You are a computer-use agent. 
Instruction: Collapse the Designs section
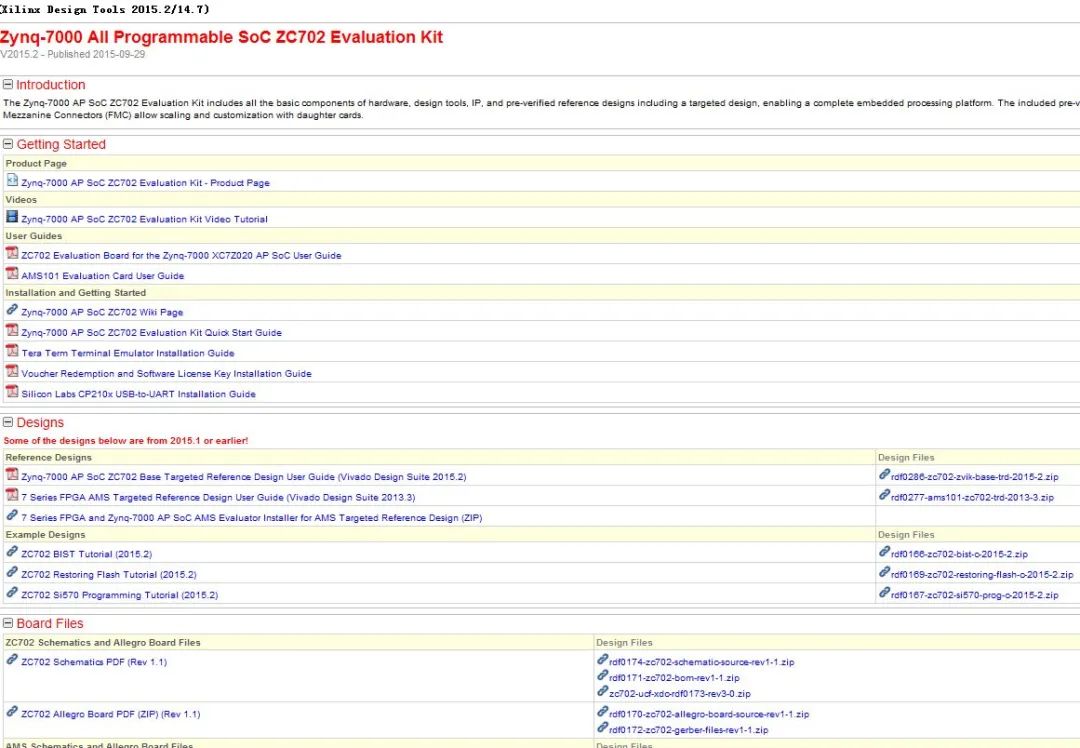pos(8,422)
